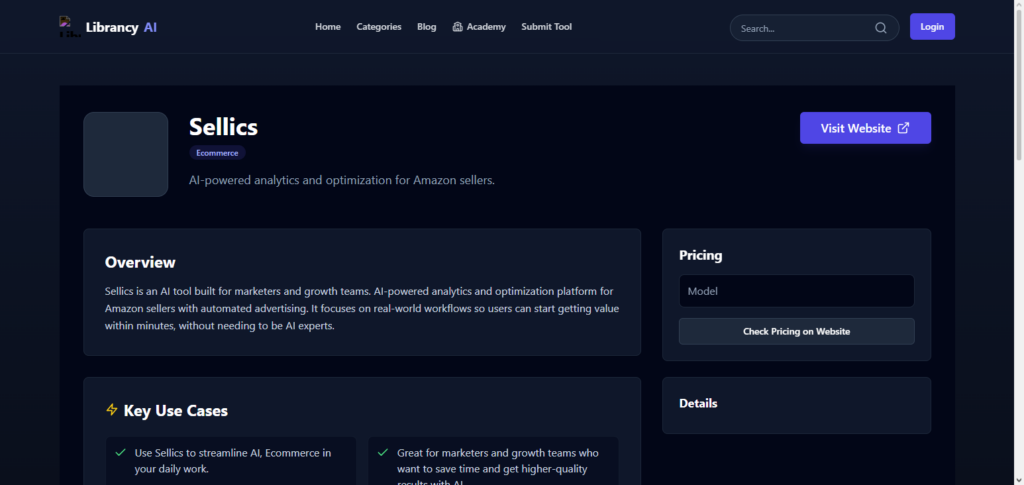Click the search magnifier icon
The image size is (1024, 485).
click(880, 28)
